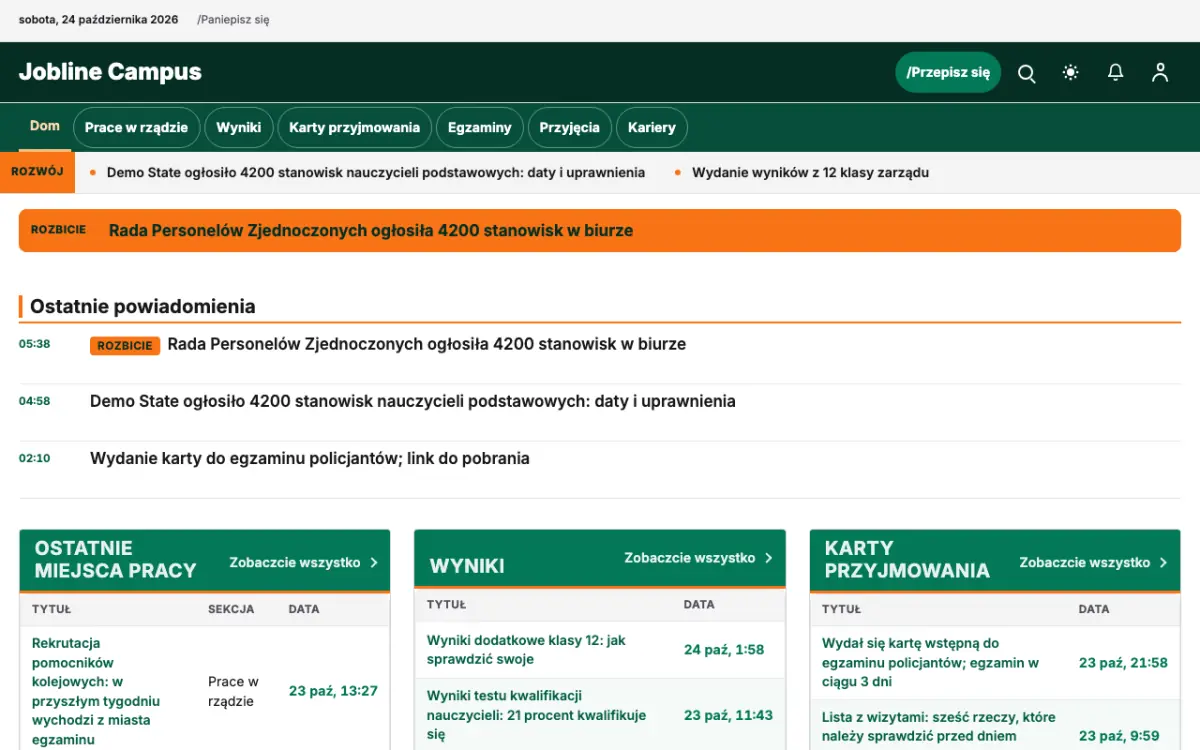Select the Dom tab
Image resolution: width=1200 pixels, height=750 pixels.
[x=45, y=127]
